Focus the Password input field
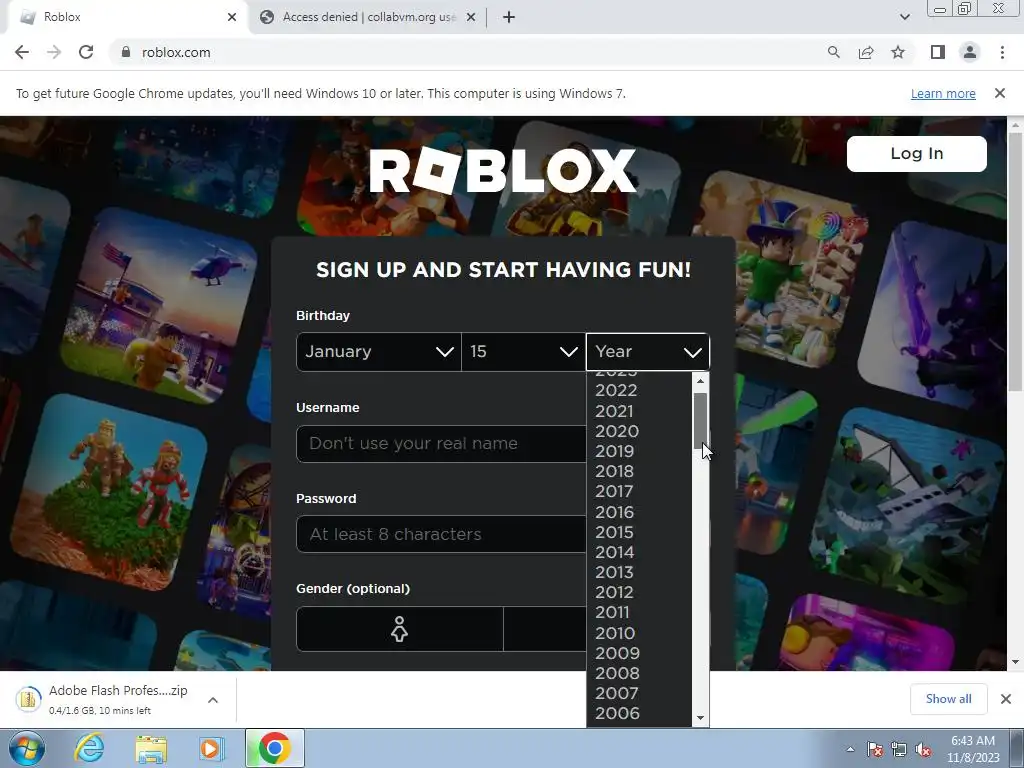1024x768 pixels. point(441,534)
